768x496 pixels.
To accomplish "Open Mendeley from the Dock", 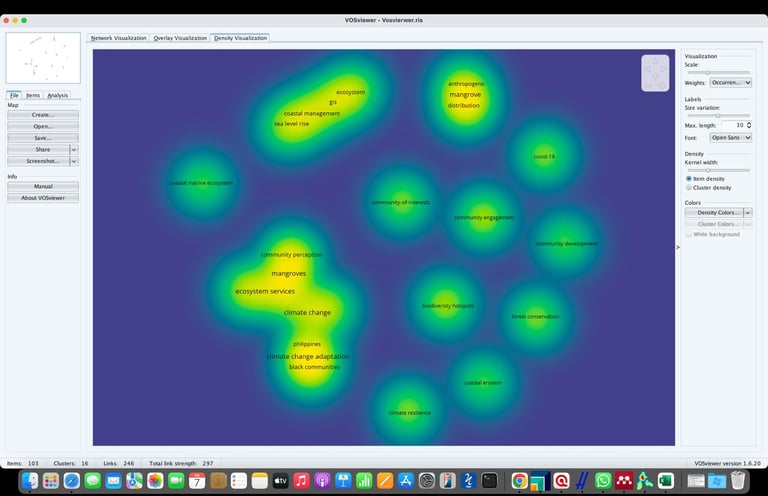I will [x=624, y=481].
